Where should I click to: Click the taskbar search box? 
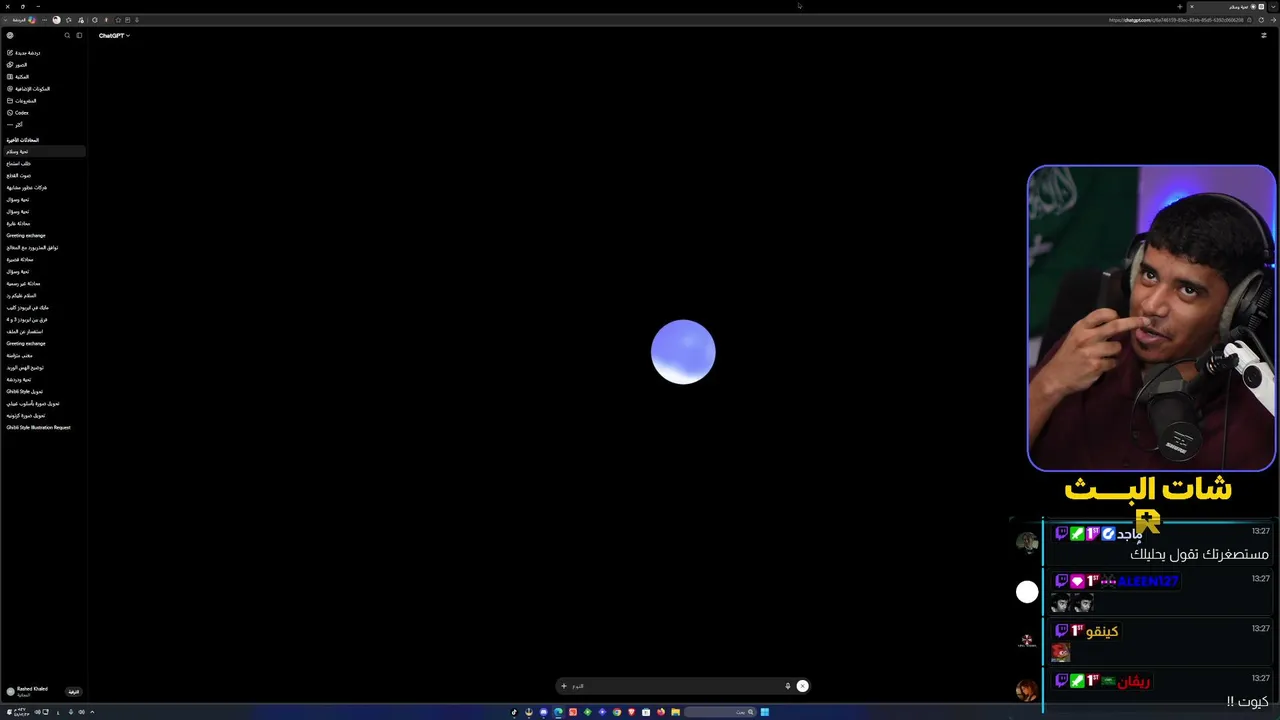720,712
